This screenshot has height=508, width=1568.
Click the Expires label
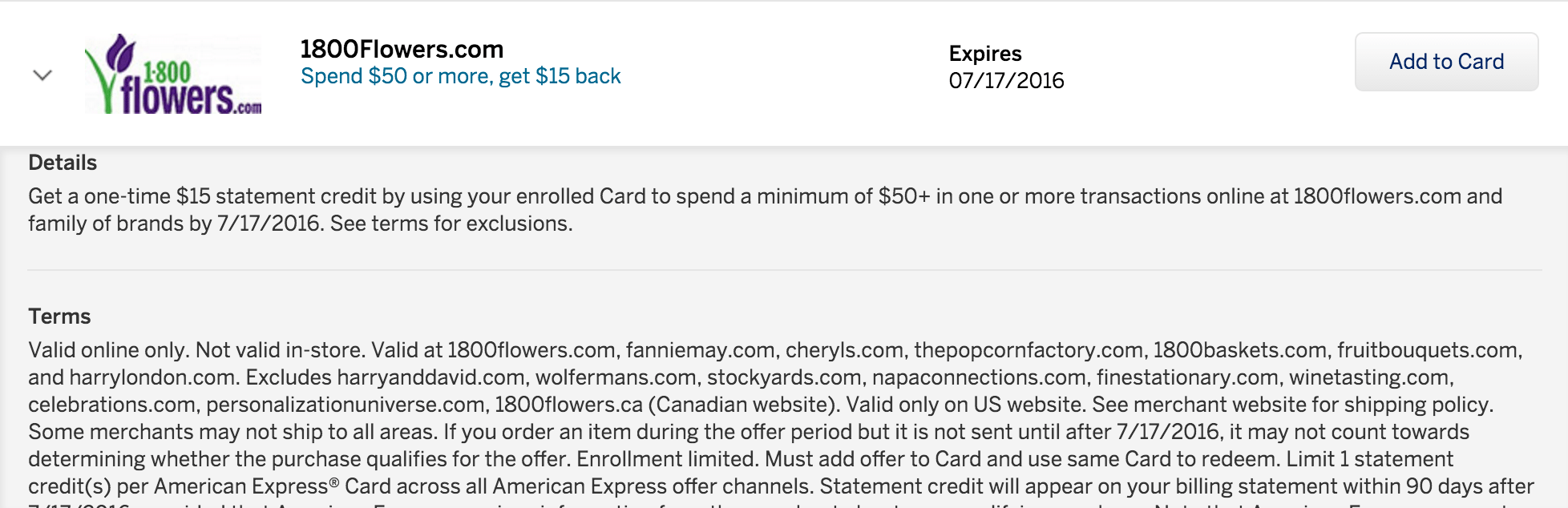tap(984, 54)
